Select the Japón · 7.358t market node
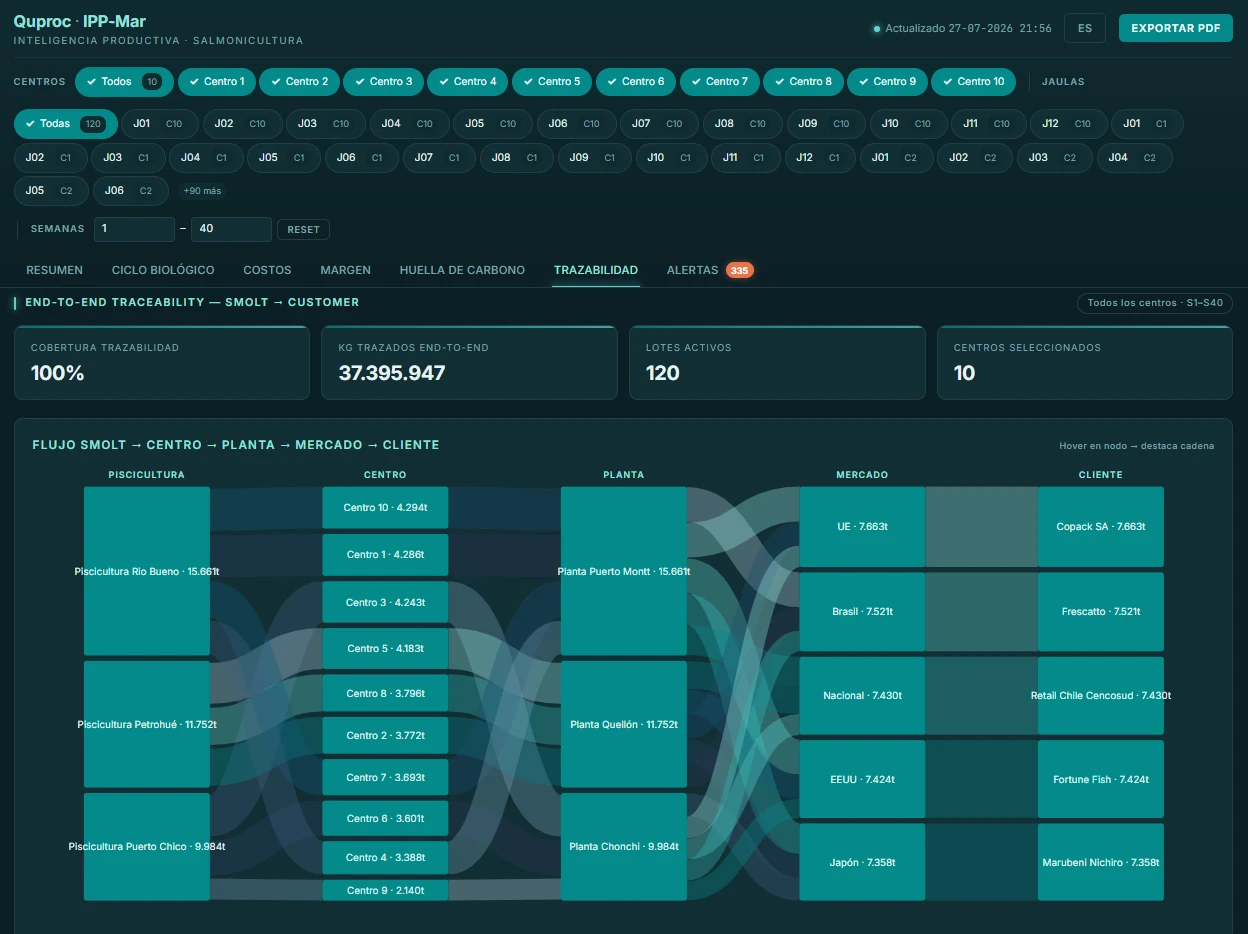Image resolution: width=1248 pixels, height=934 pixels. tap(862, 862)
